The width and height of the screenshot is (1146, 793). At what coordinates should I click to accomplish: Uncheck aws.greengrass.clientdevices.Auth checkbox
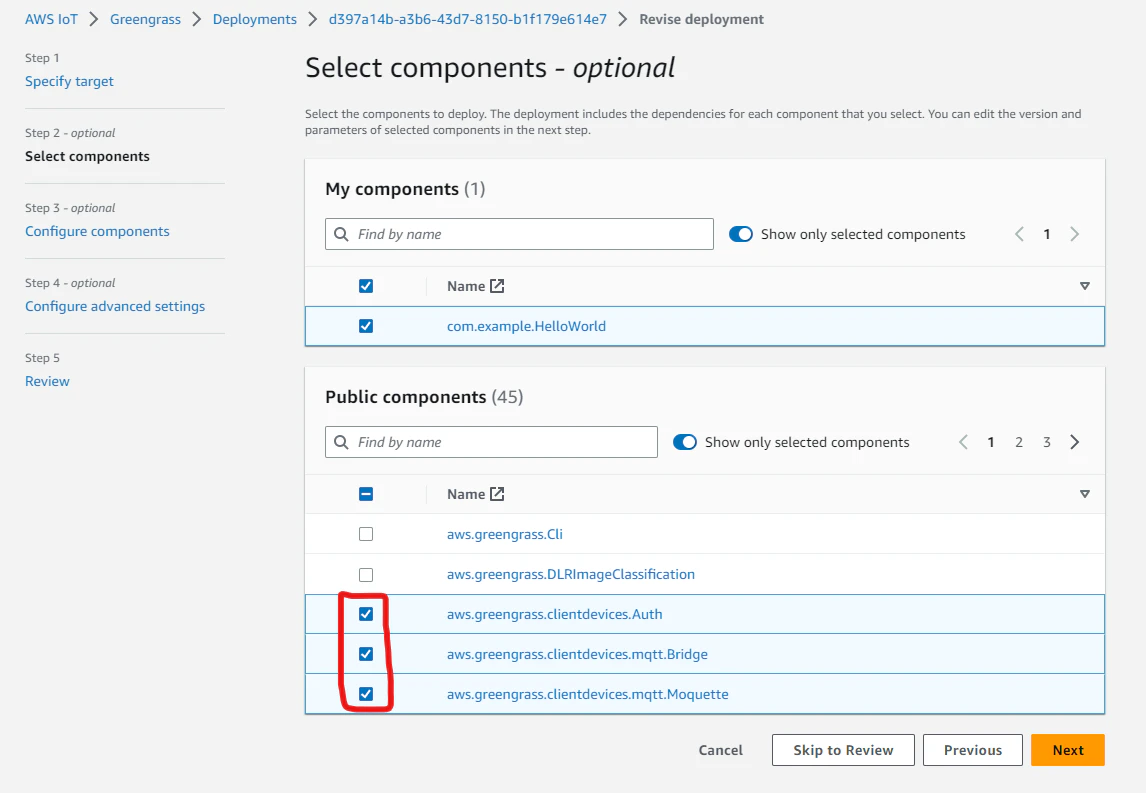pos(366,614)
